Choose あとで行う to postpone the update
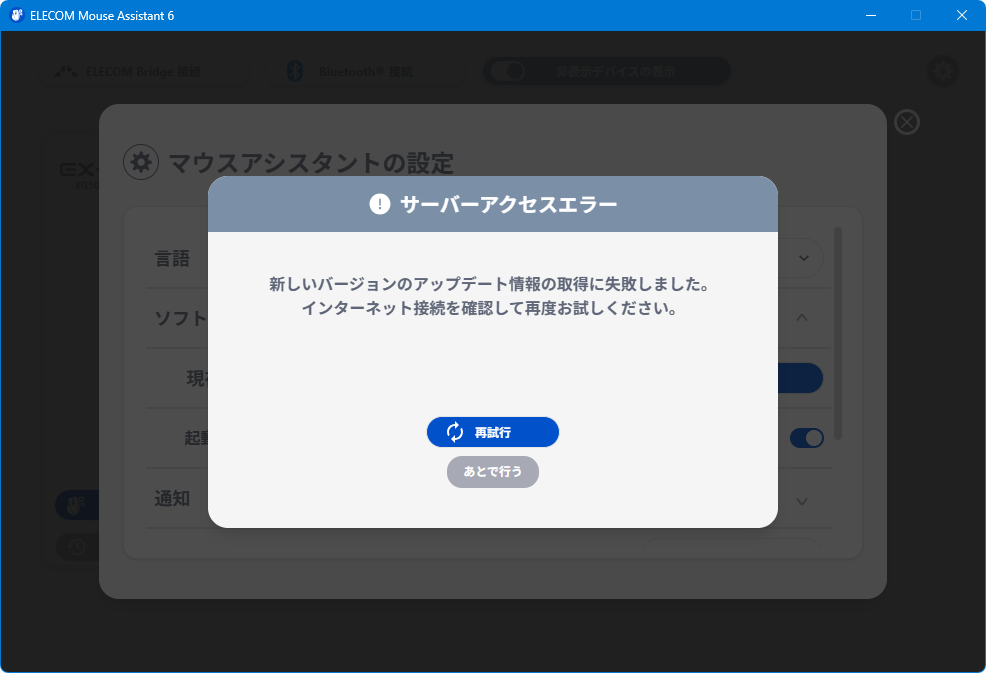 (x=492, y=472)
